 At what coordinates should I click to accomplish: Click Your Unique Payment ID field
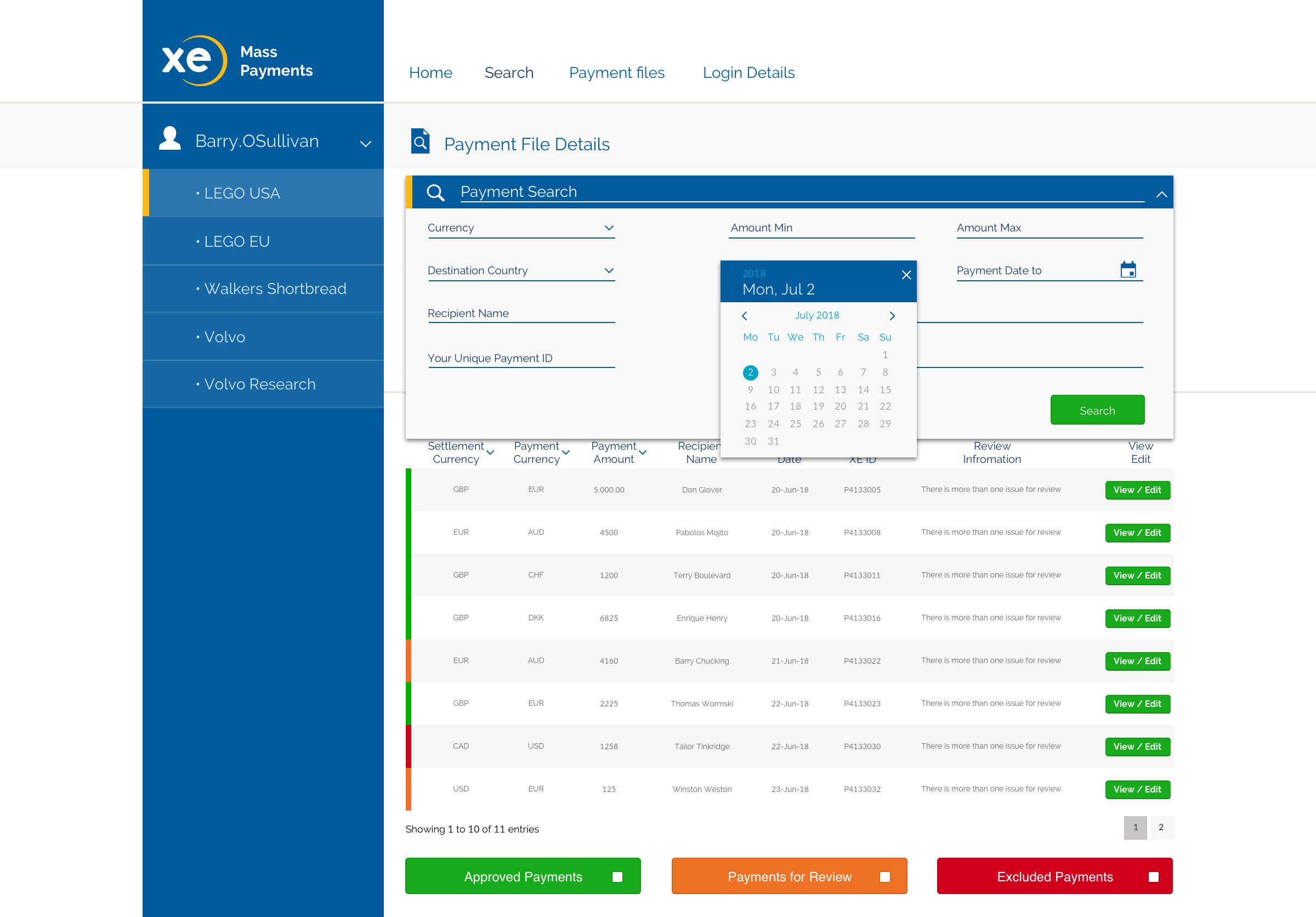[x=521, y=358]
